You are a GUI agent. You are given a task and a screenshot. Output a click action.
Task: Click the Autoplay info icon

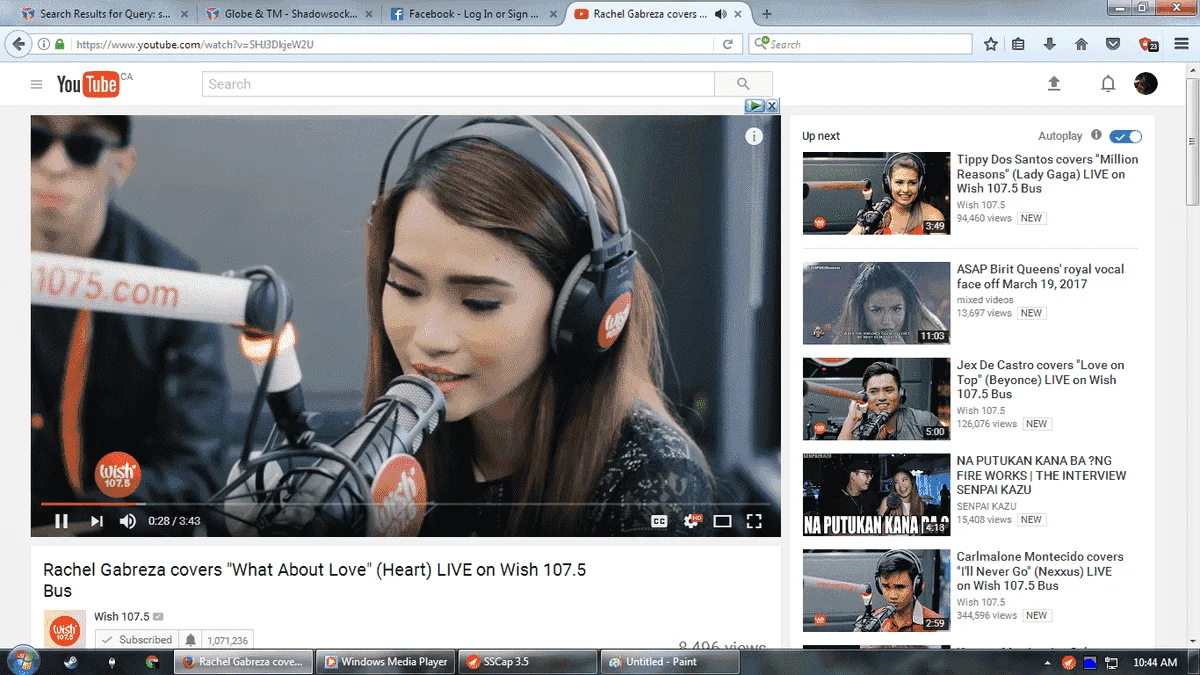pyautogui.click(x=1096, y=135)
